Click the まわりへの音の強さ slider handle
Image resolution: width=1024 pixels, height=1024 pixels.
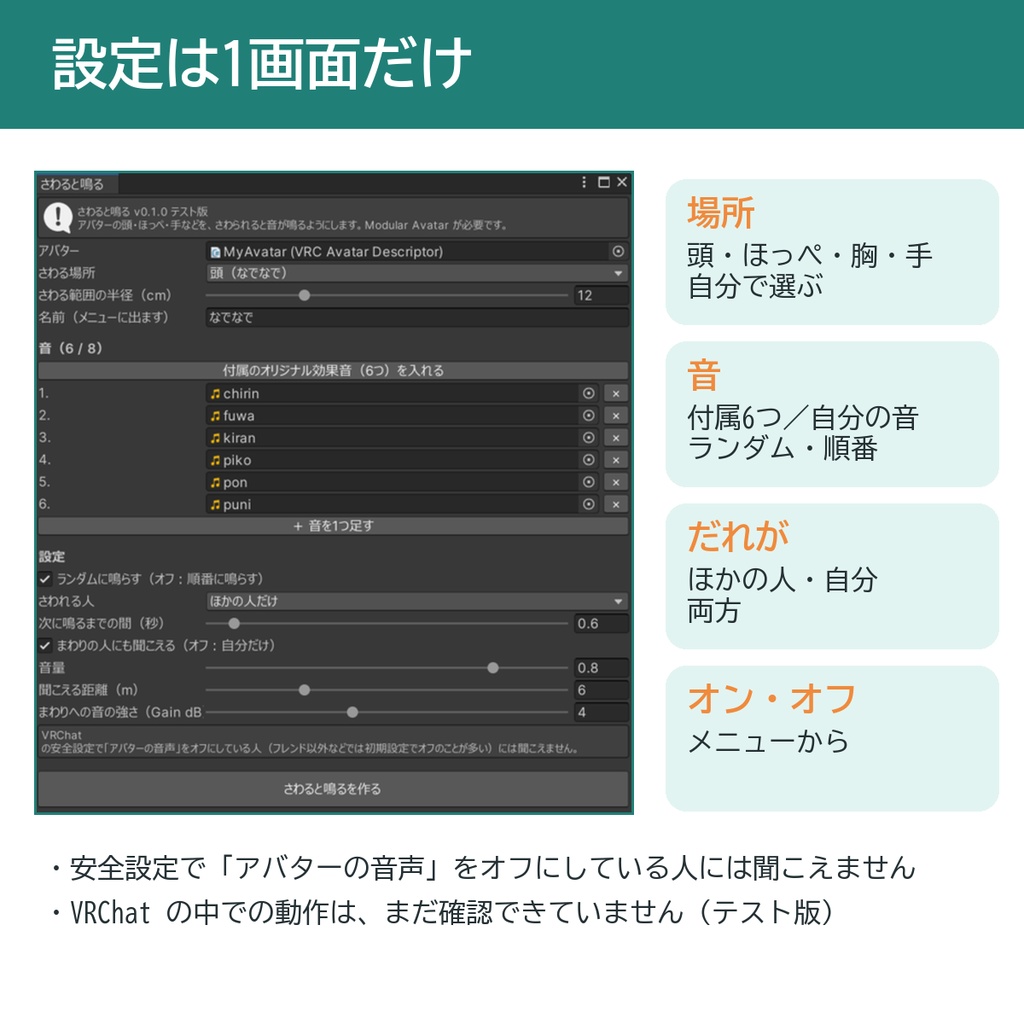pos(353,712)
